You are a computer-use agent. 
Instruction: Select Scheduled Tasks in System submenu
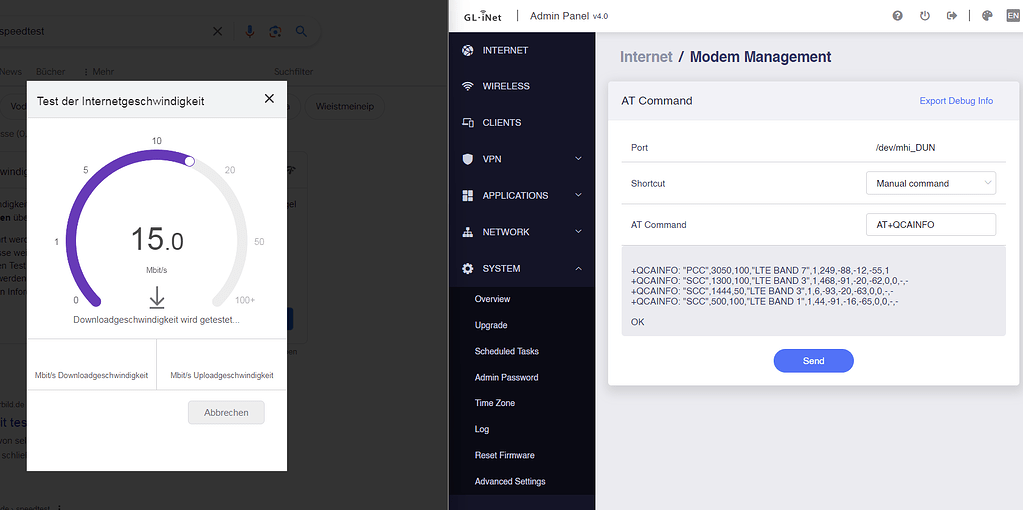pyautogui.click(x=506, y=351)
